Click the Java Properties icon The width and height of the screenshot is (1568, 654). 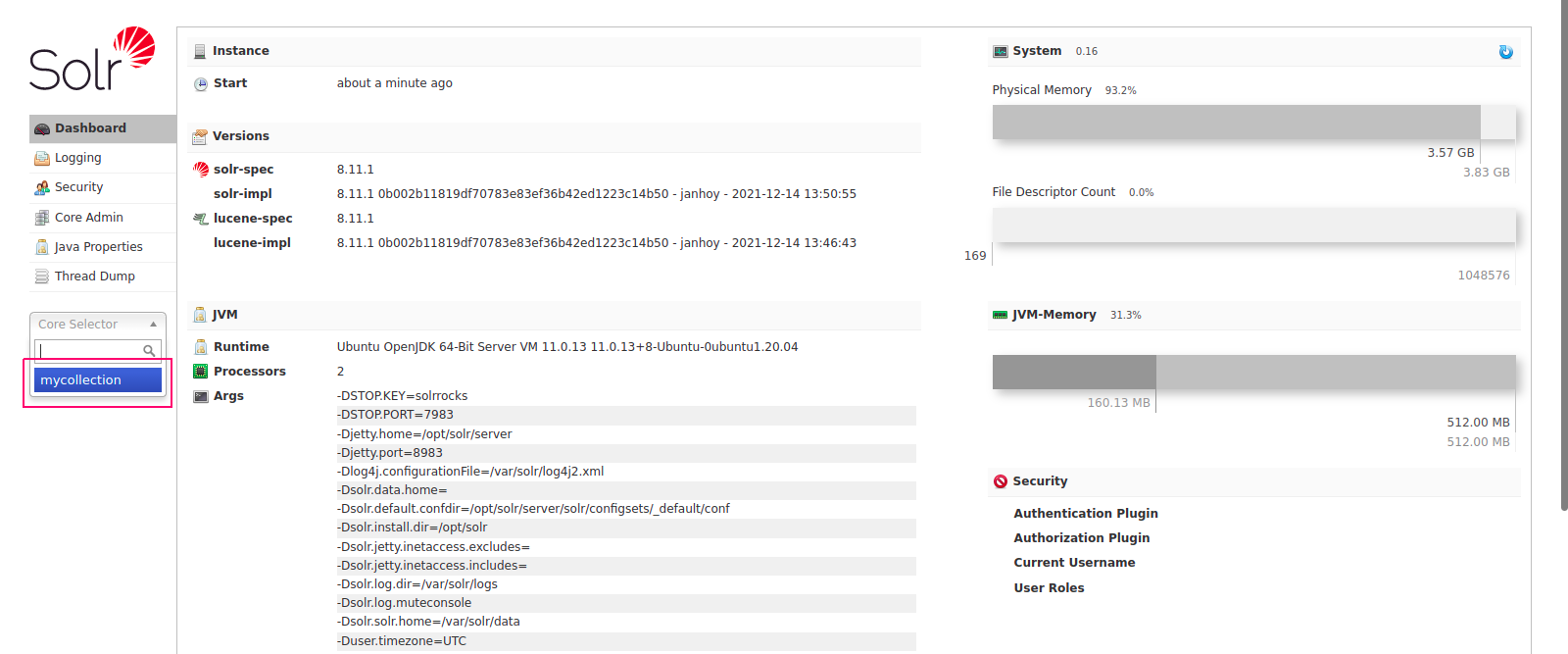(x=42, y=247)
